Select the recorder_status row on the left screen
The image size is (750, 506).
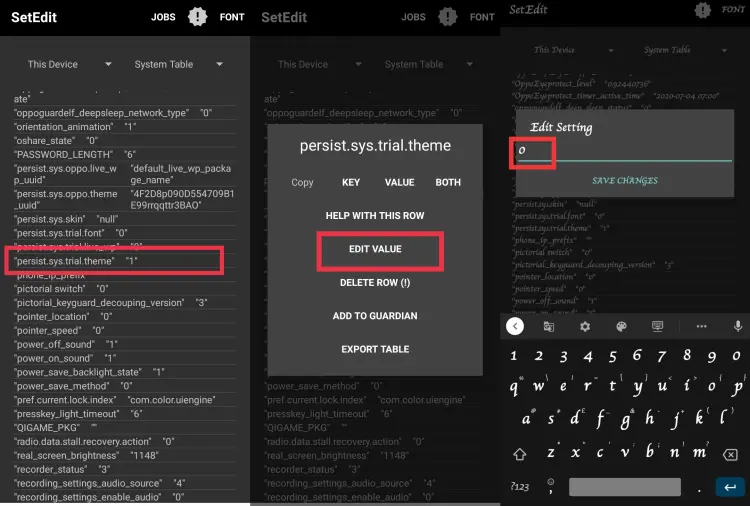124,469
